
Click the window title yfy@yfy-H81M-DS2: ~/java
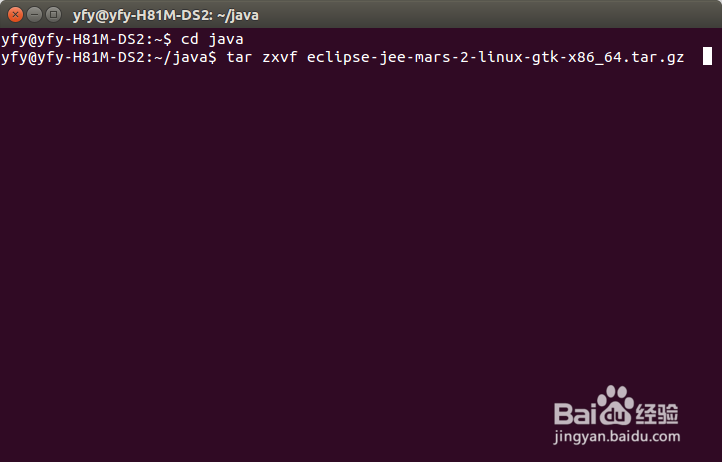166,15
